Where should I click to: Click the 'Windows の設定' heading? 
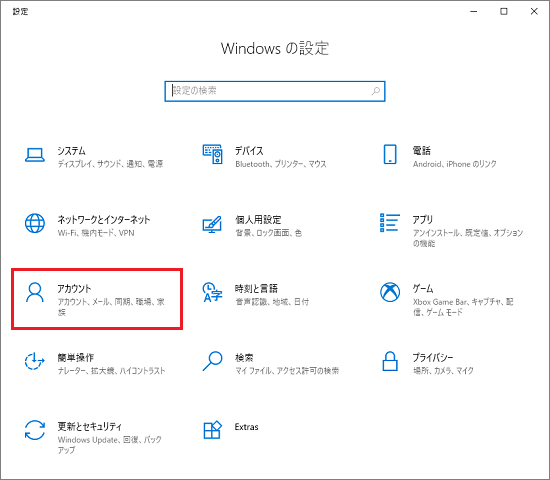click(x=275, y=48)
